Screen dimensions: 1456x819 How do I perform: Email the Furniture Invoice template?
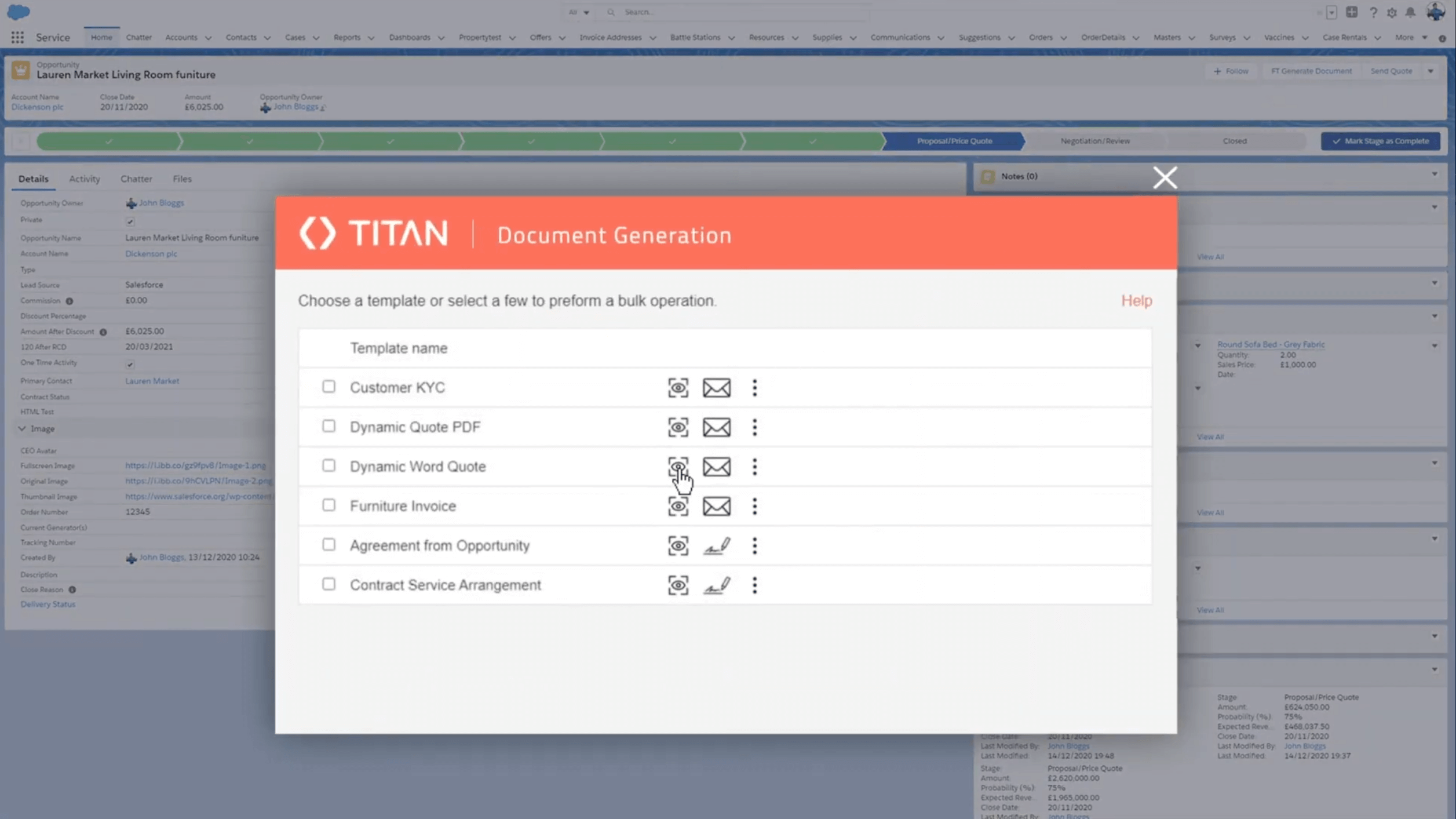pos(716,506)
